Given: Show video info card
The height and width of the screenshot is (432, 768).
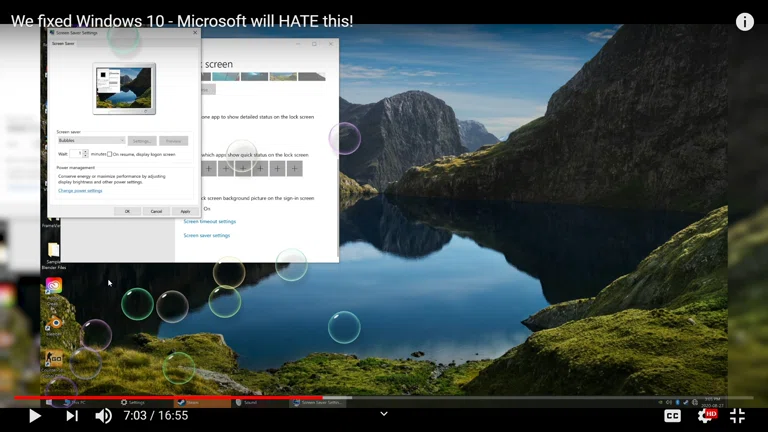Looking at the screenshot, I should pos(745,22).
